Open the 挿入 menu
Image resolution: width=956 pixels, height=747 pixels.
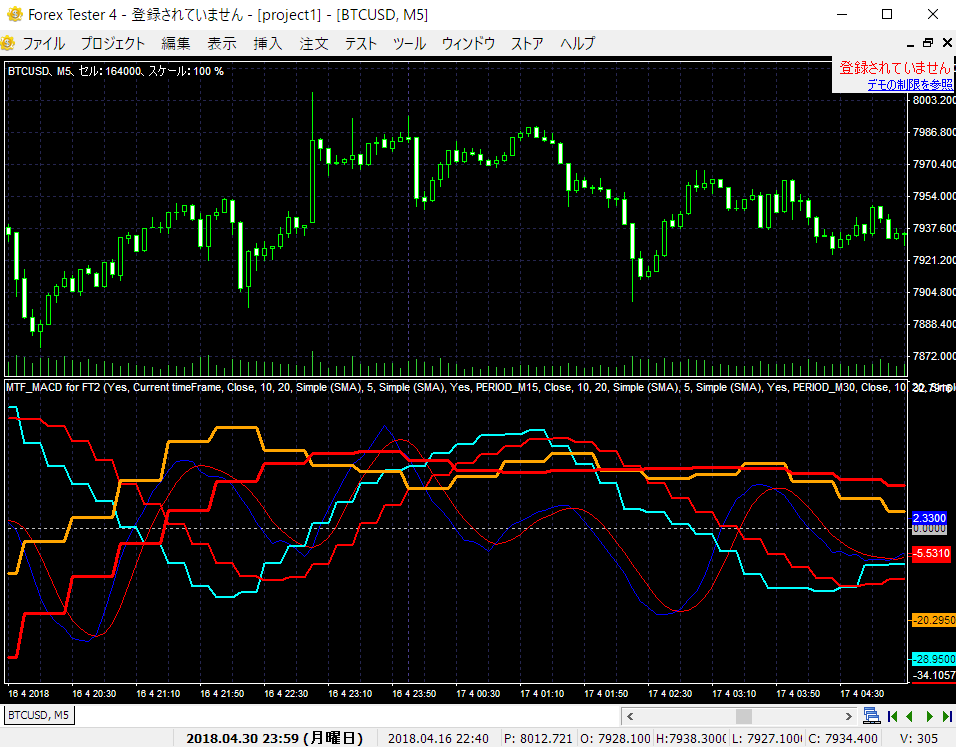268,43
